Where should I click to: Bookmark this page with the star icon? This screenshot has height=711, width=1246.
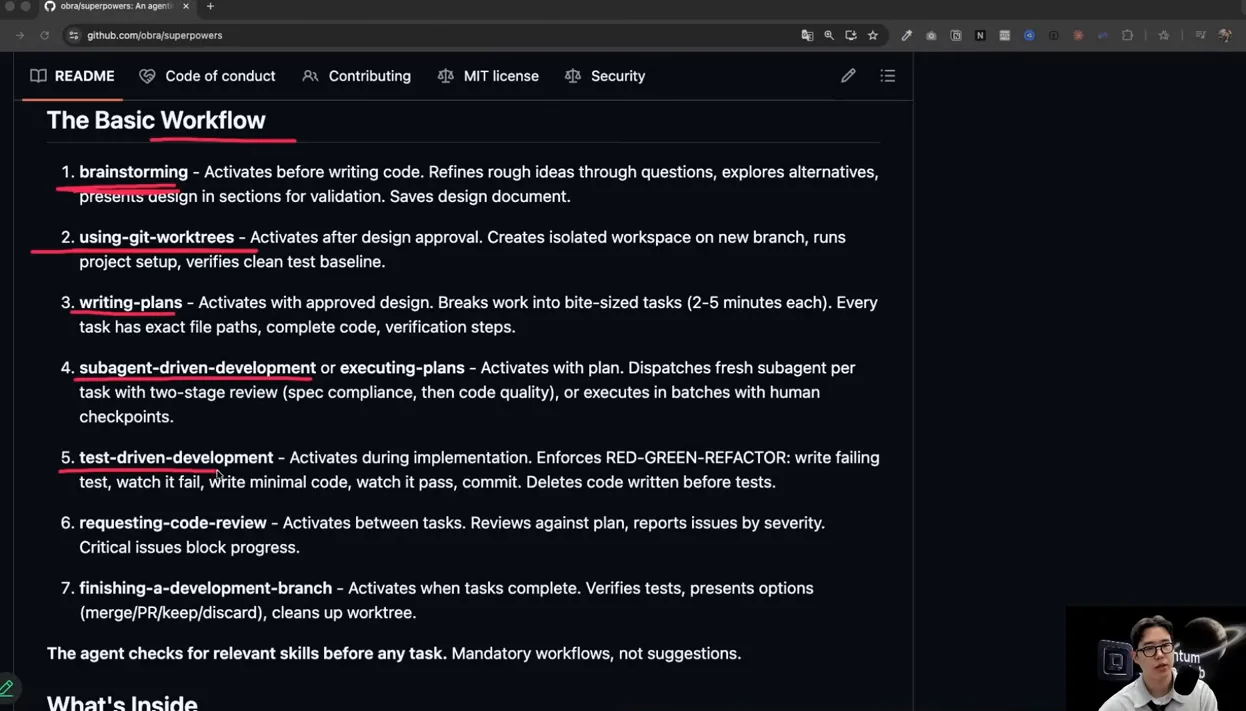[872, 35]
